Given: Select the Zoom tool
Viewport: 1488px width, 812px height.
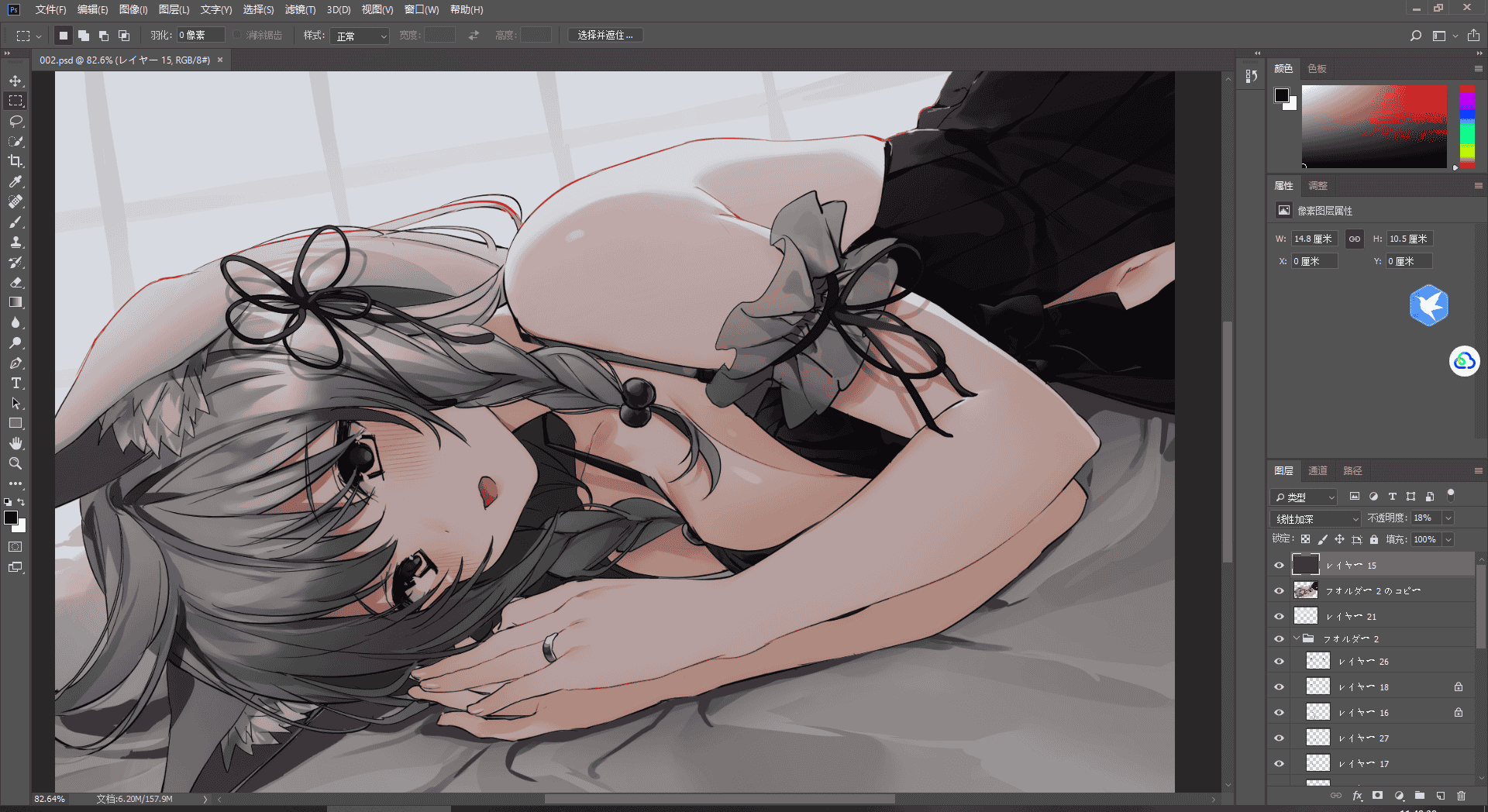Looking at the screenshot, I should (15, 463).
